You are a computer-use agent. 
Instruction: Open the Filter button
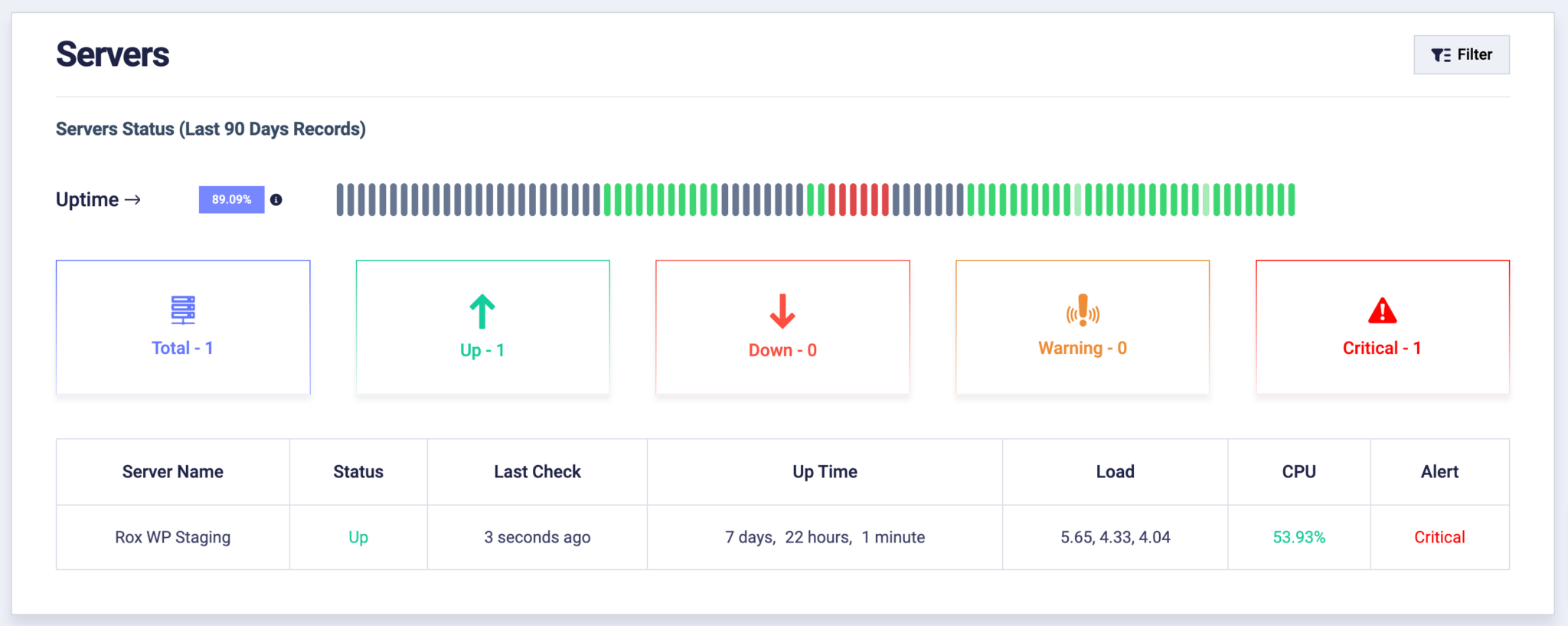coord(1461,54)
